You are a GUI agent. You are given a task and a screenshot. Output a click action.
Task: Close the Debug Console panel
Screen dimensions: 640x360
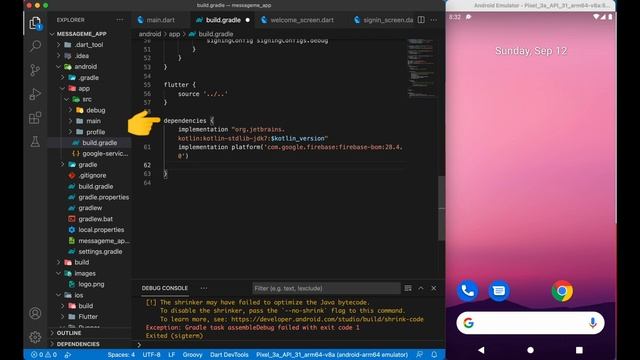pyautogui.click(x=433, y=288)
